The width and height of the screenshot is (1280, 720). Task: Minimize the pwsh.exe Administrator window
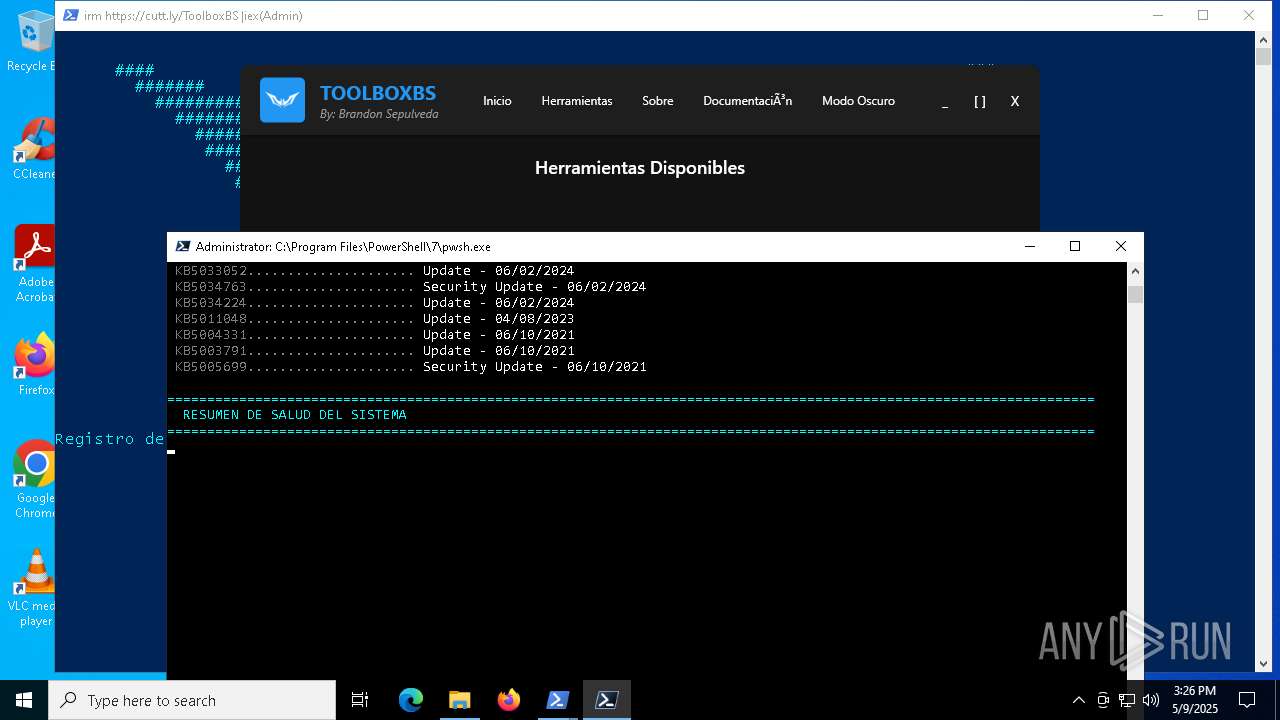[x=1030, y=247]
